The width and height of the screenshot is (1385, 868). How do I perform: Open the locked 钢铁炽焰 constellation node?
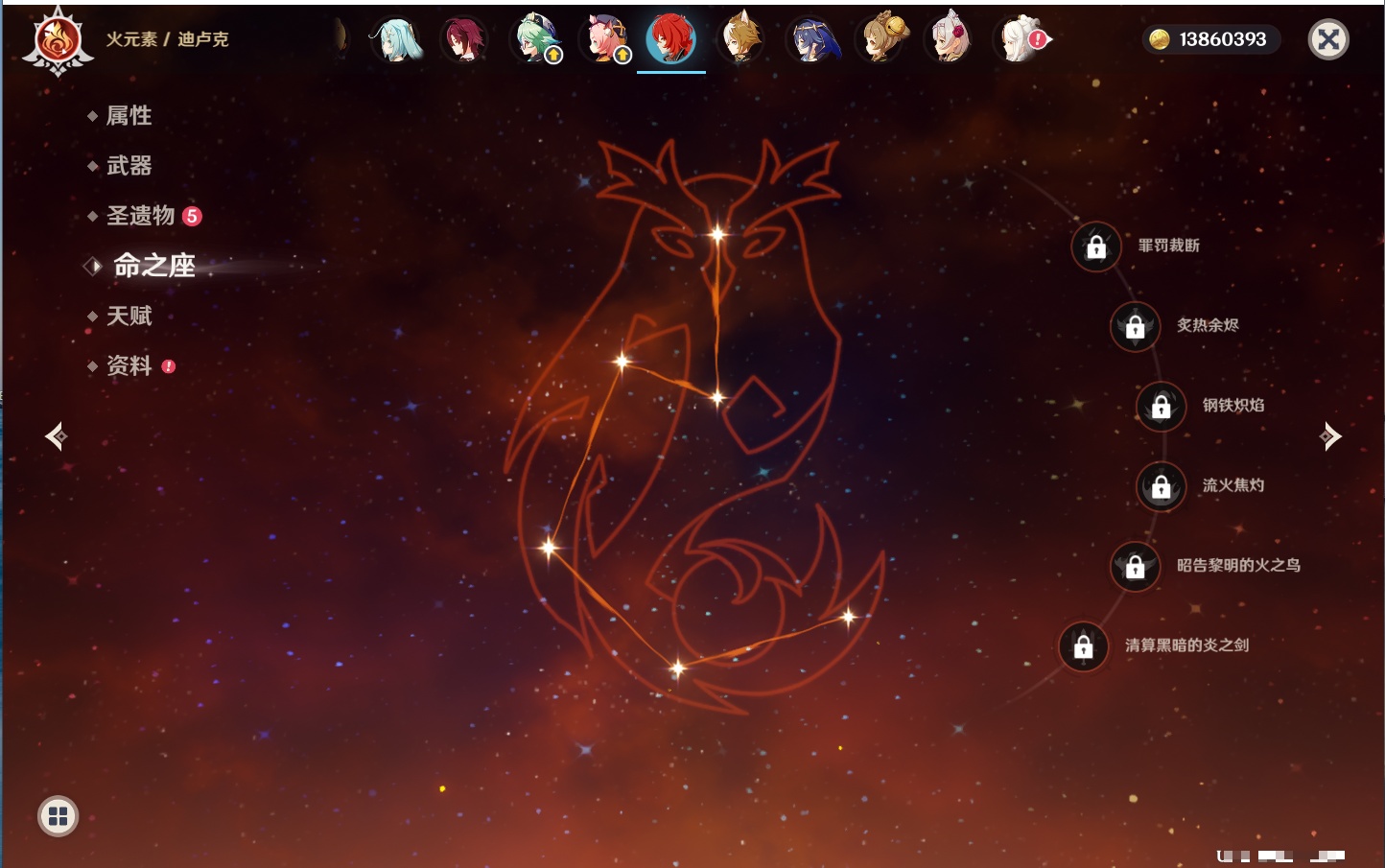(x=1161, y=406)
